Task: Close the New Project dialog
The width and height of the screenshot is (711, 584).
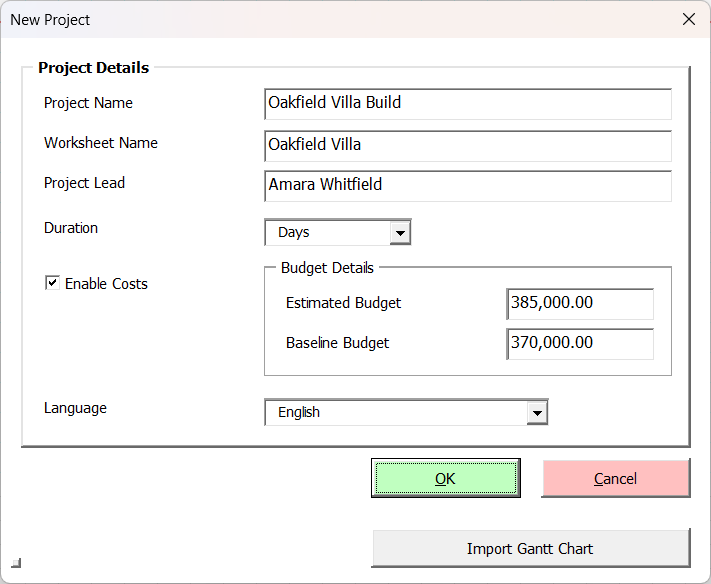Action: (x=689, y=19)
